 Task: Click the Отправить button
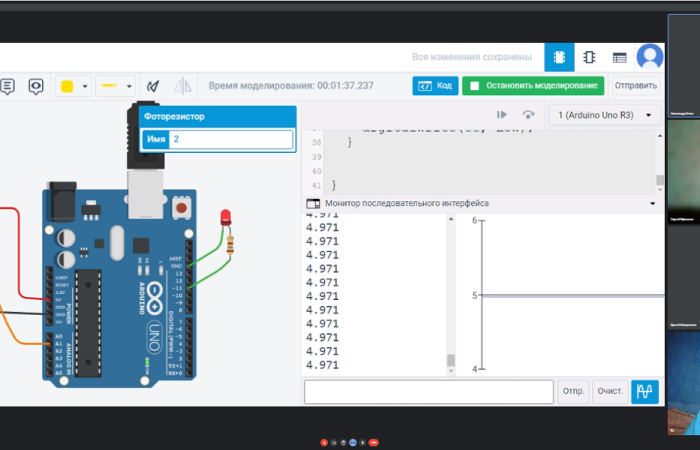coord(636,86)
